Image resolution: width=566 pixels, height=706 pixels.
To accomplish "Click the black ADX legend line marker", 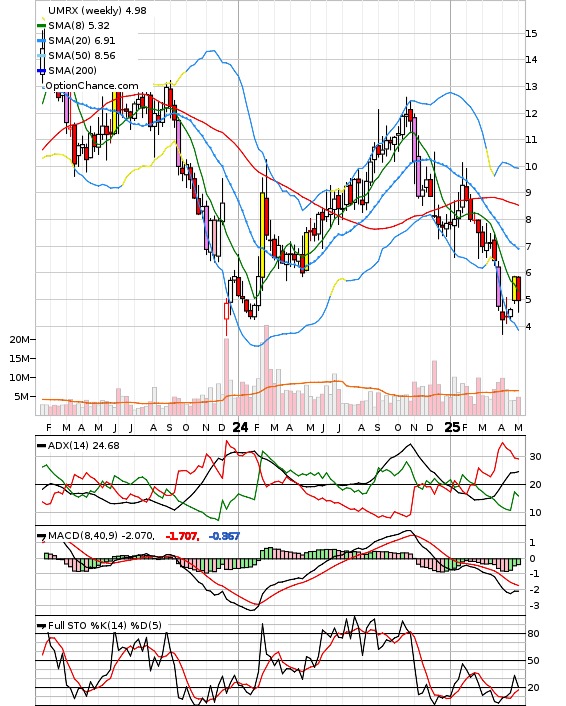I will pos(41,446).
